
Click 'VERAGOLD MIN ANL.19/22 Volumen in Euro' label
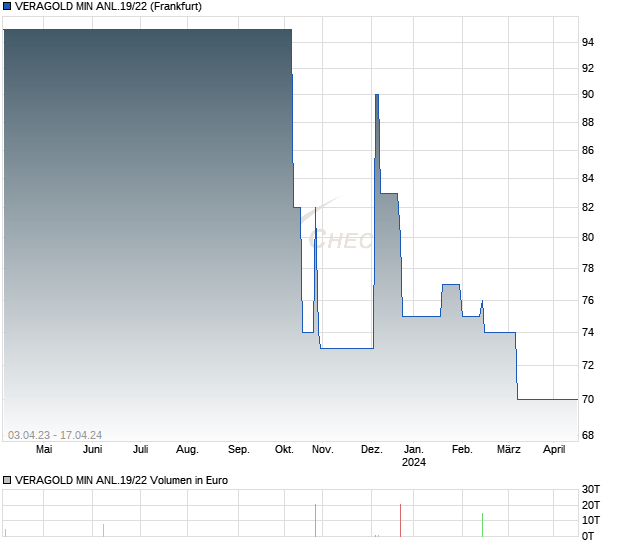point(121,480)
